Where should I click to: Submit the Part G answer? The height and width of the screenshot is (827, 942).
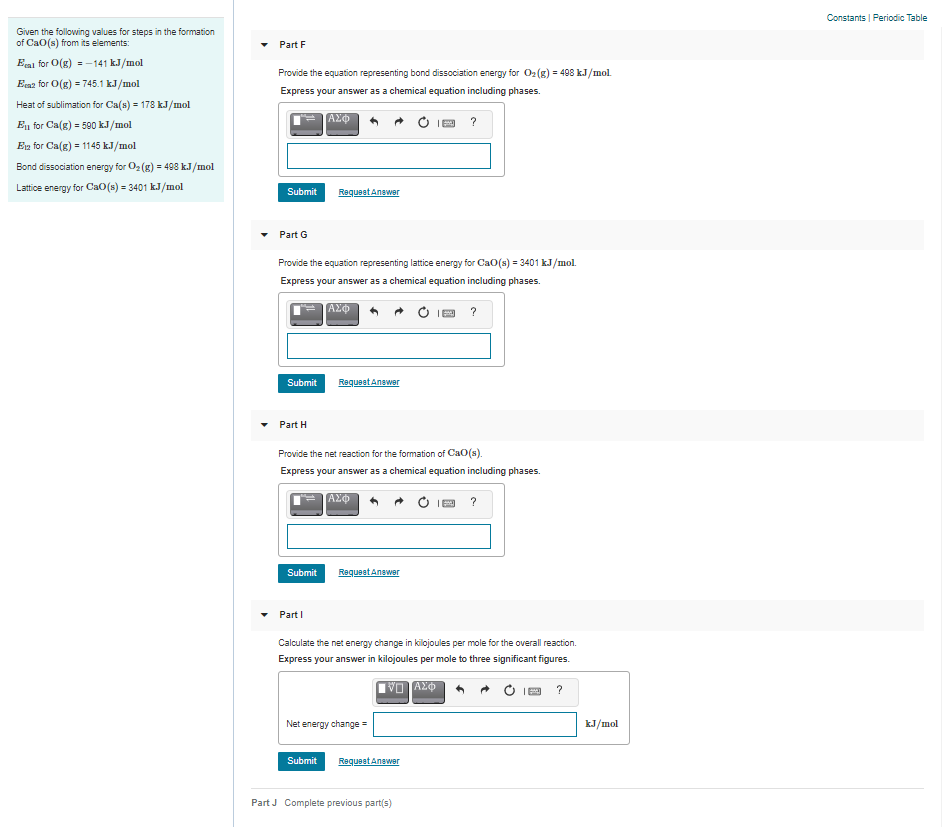pos(302,383)
